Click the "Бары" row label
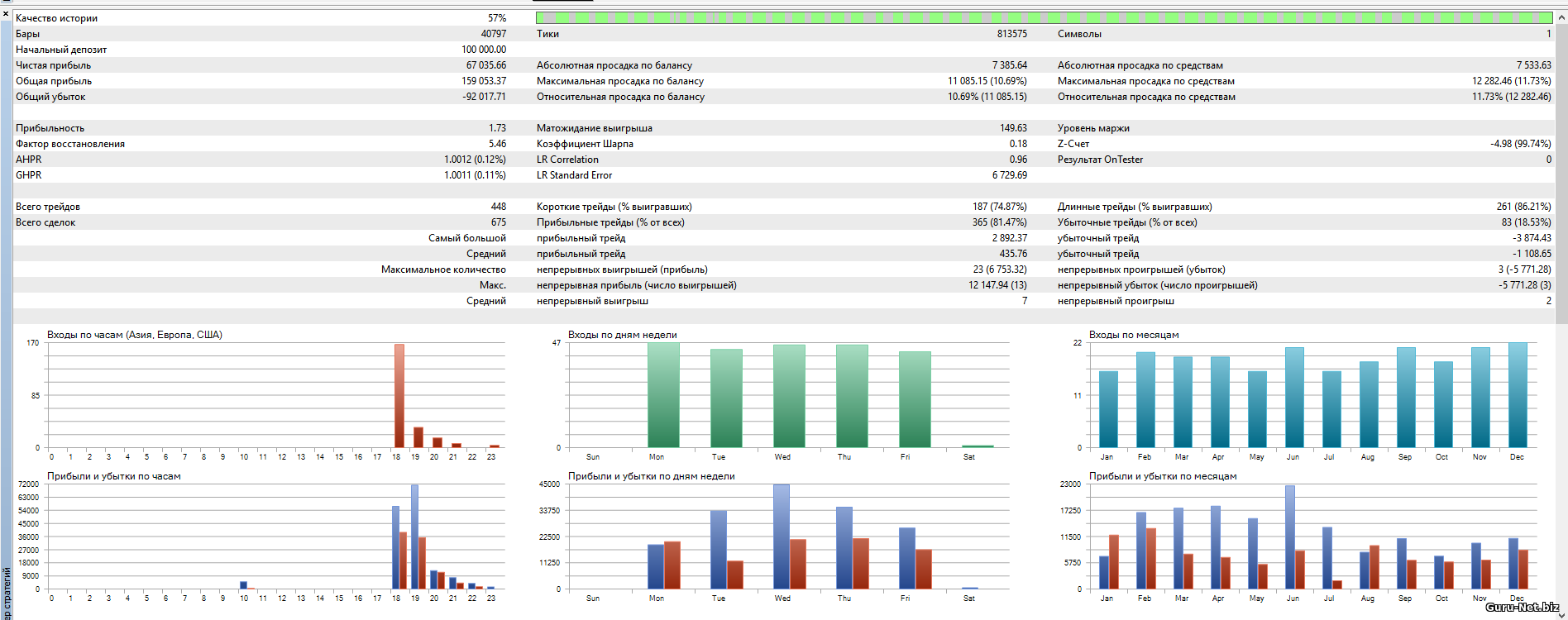The image size is (1568, 620). pyautogui.click(x=27, y=34)
